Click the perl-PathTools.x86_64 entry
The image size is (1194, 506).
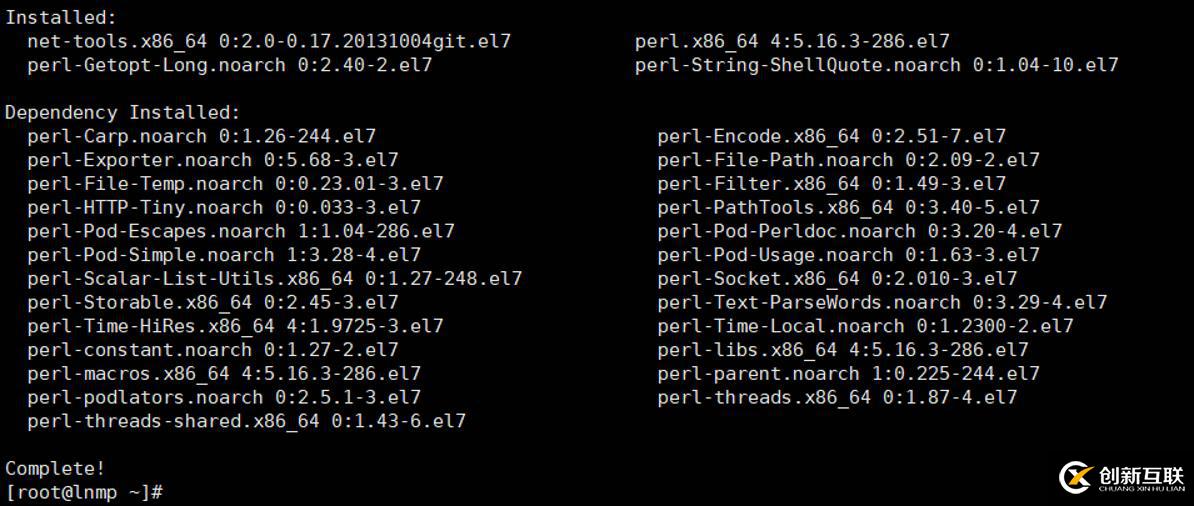tap(849, 207)
